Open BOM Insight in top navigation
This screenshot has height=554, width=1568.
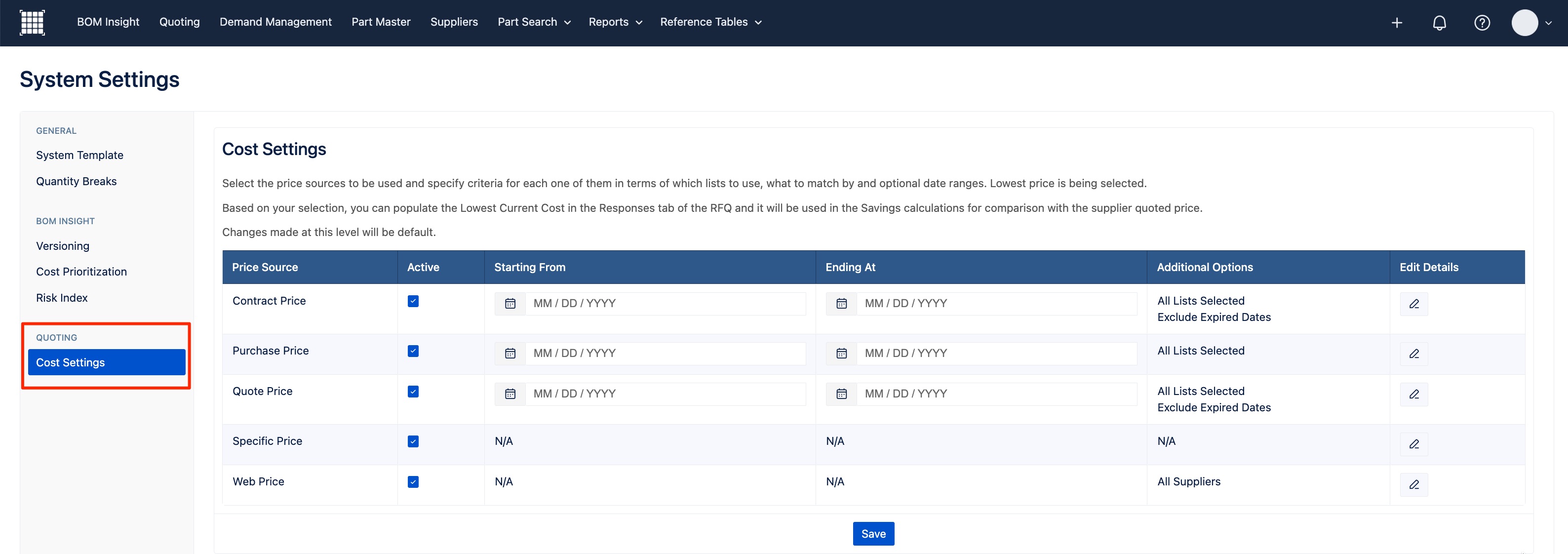[108, 22]
